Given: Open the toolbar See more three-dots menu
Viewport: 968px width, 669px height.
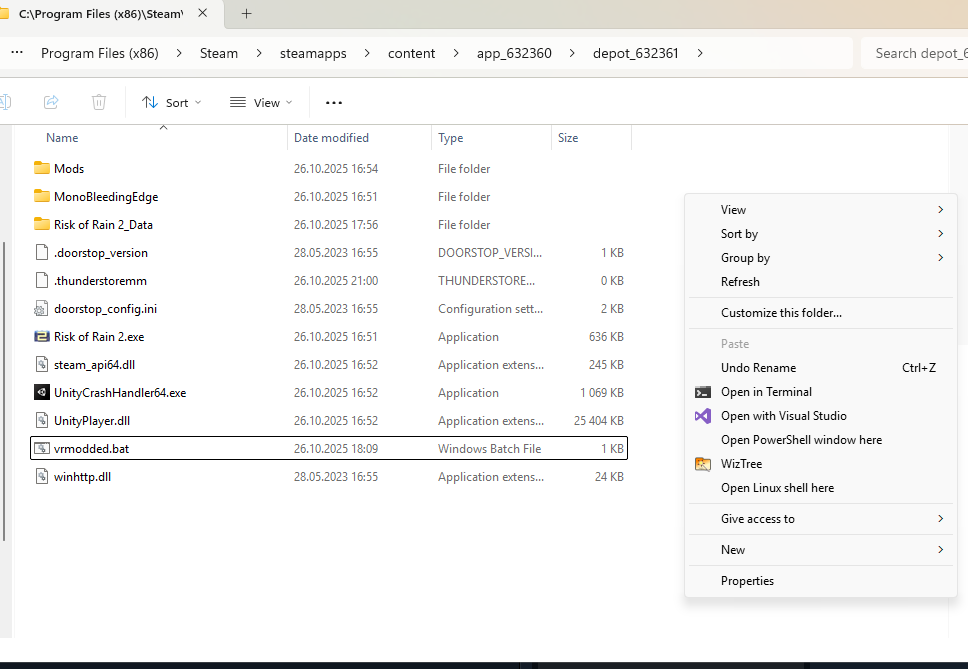Looking at the screenshot, I should [333, 102].
